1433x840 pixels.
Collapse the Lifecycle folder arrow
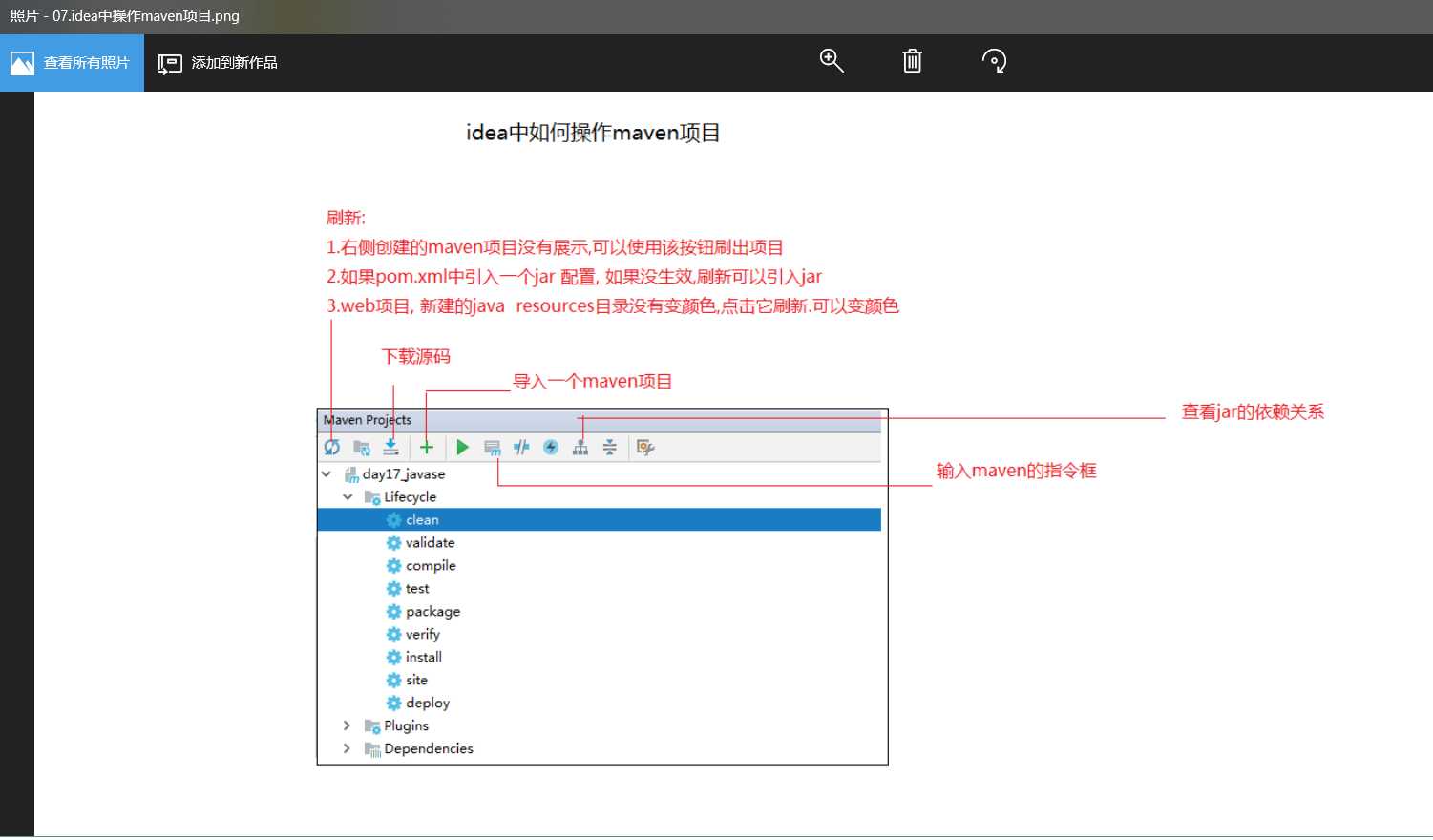[348, 496]
